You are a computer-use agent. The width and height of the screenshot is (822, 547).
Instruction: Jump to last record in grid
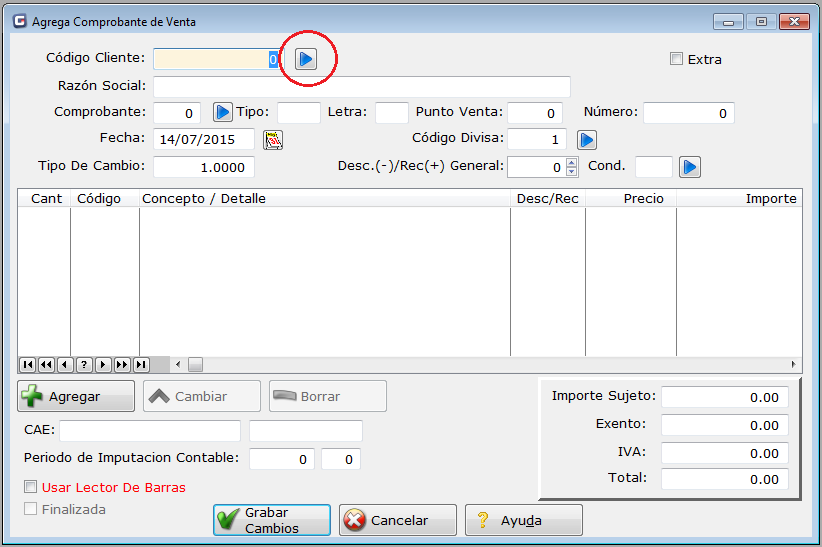(x=141, y=365)
